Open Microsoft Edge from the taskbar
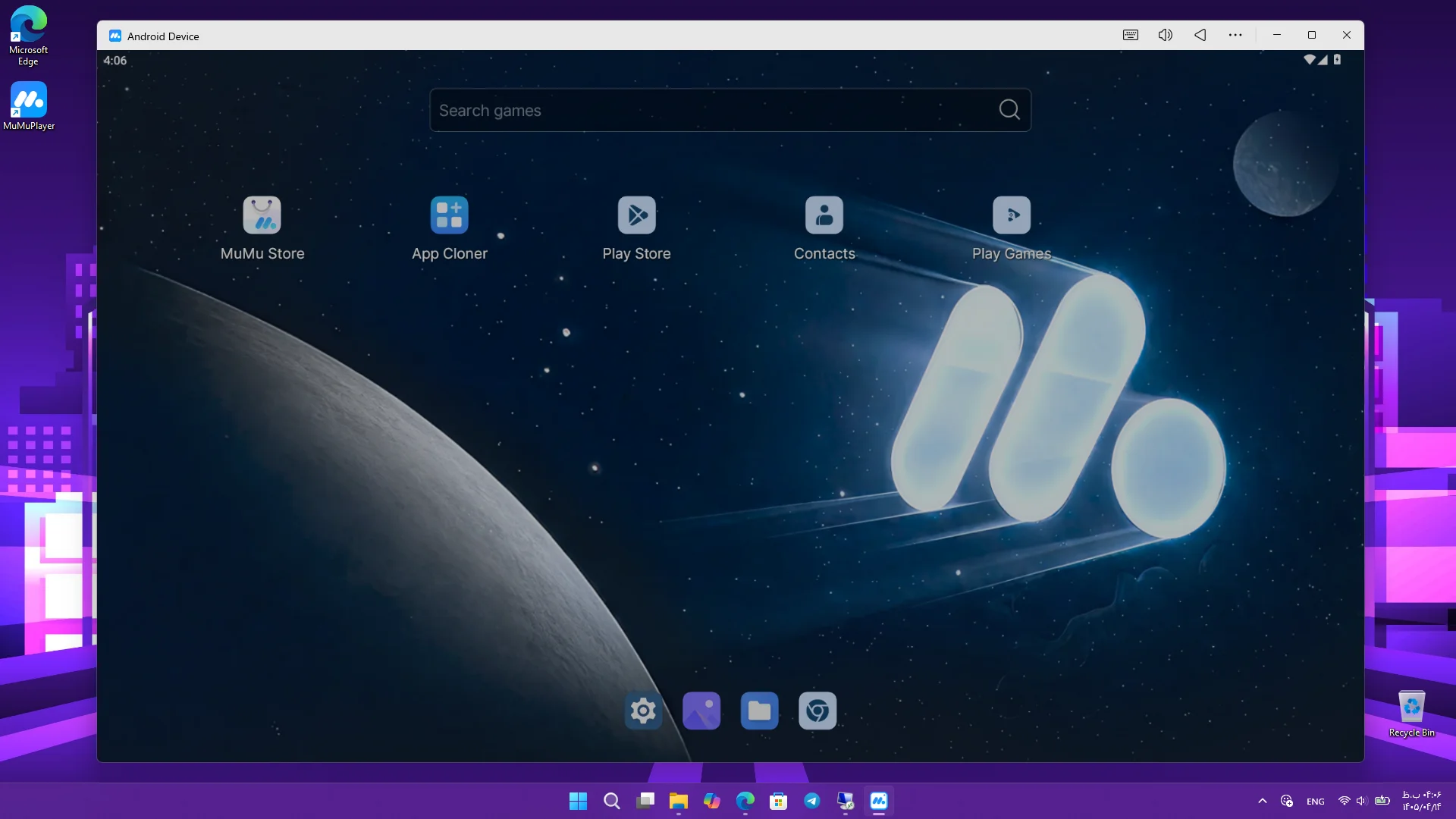The width and height of the screenshot is (1456, 819). [745, 801]
